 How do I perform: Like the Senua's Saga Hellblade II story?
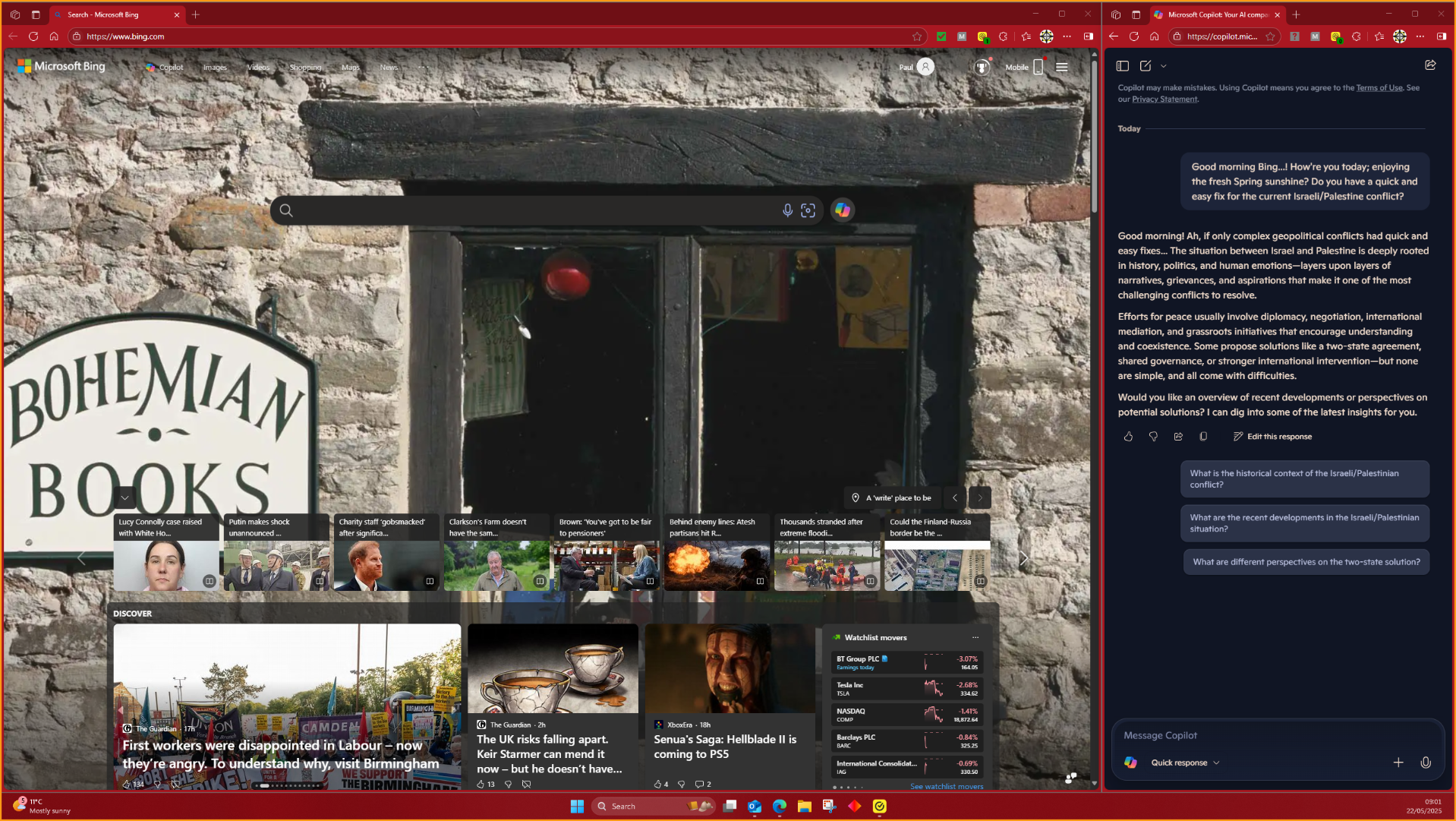(657, 785)
